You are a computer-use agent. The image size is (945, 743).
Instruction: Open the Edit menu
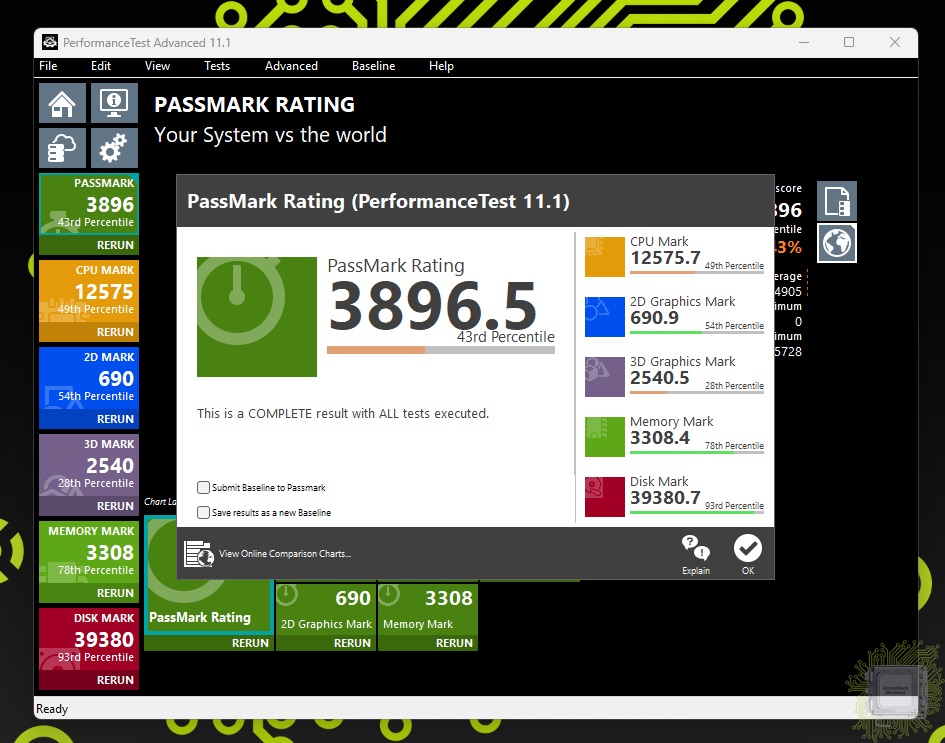pyautogui.click(x=101, y=66)
